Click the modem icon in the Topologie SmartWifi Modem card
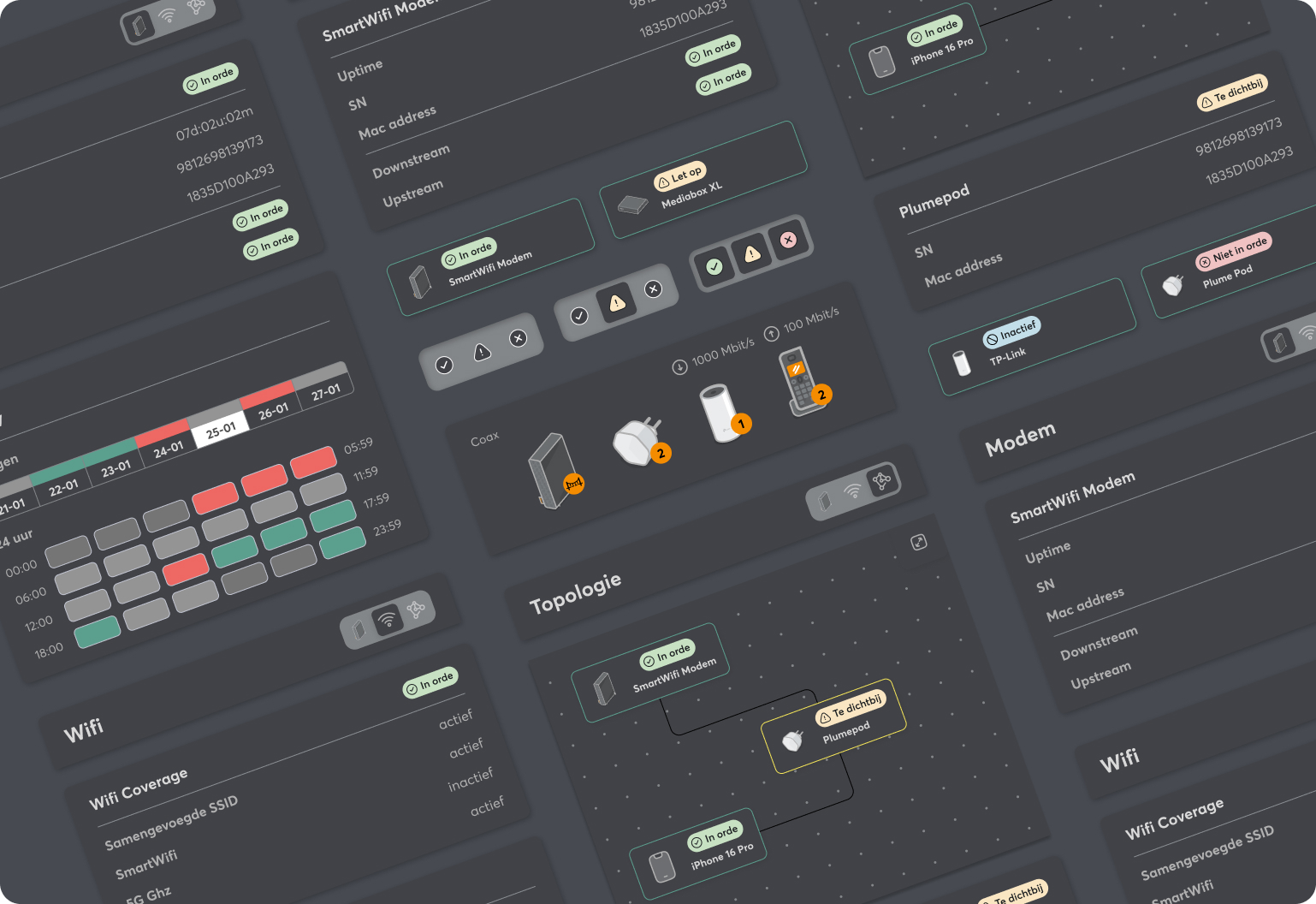The image size is (1316, 904). coord(604,689)
